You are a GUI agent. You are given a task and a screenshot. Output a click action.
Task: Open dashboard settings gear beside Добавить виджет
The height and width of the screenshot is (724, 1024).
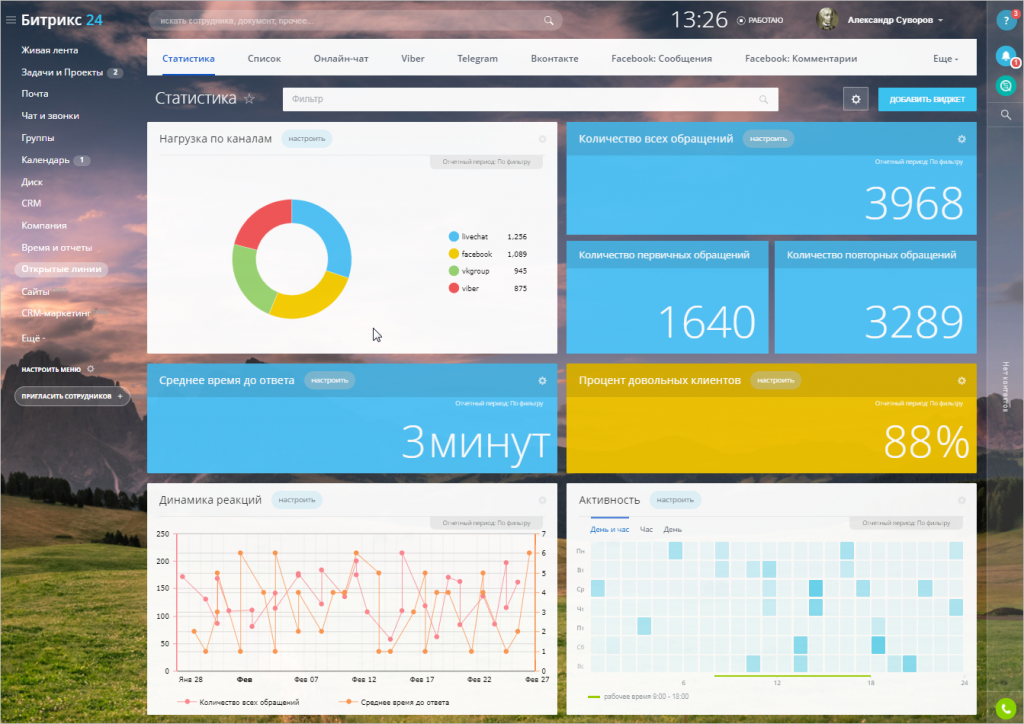(x=856, y=99)
